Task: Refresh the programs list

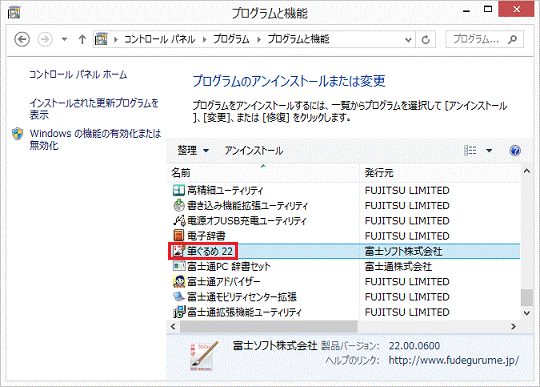Action: [426, 40]
